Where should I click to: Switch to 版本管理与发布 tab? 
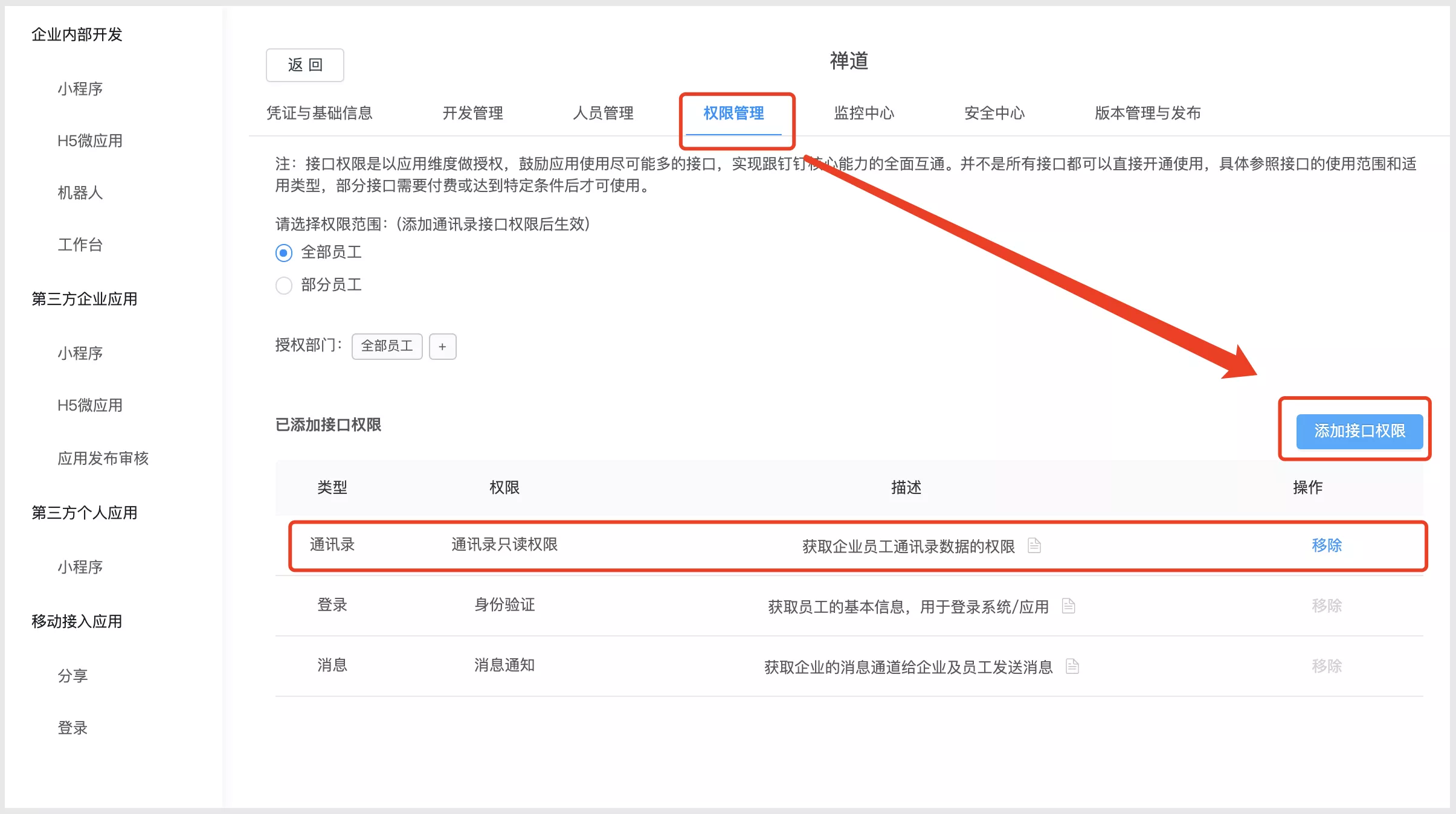tap(1147, 113)
